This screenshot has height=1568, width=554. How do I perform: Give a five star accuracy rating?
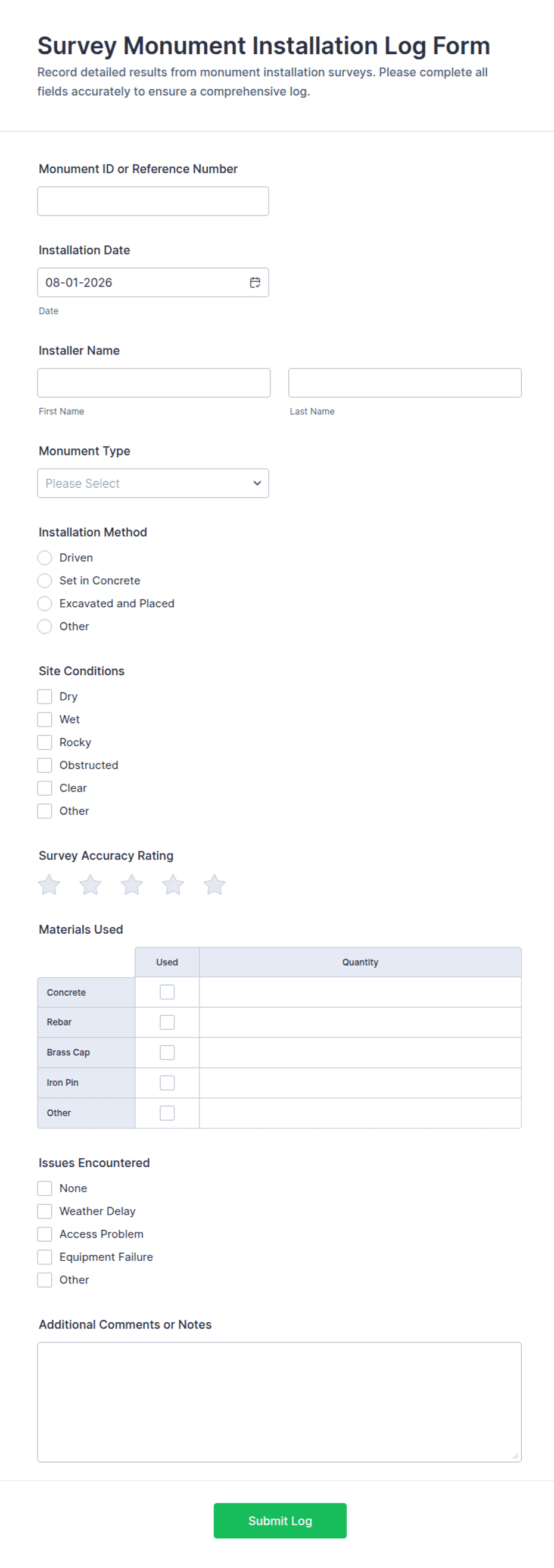[214, 884]
